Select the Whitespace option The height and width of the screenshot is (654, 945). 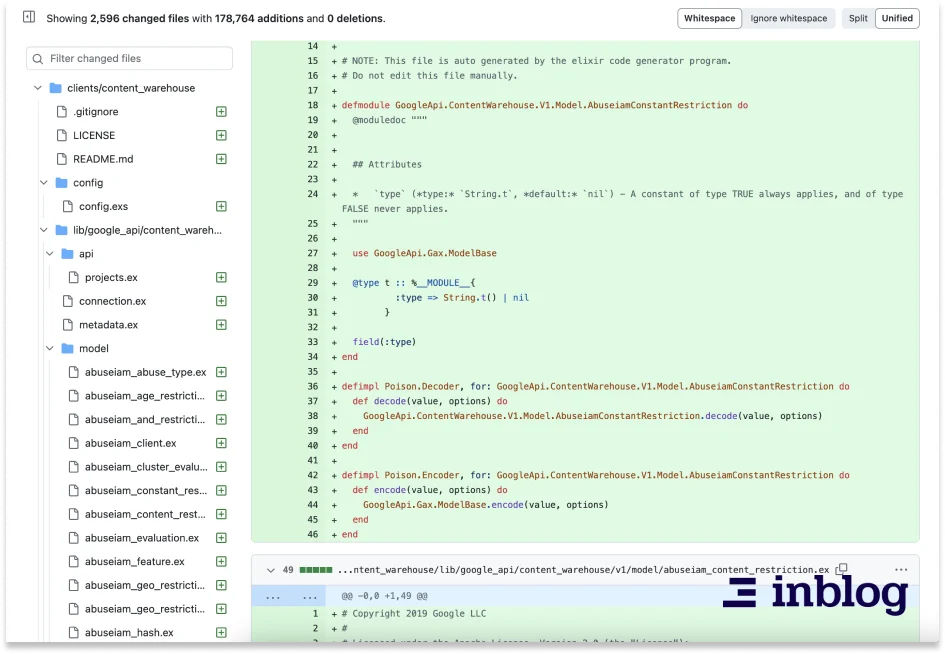click(x=709, y=18)
